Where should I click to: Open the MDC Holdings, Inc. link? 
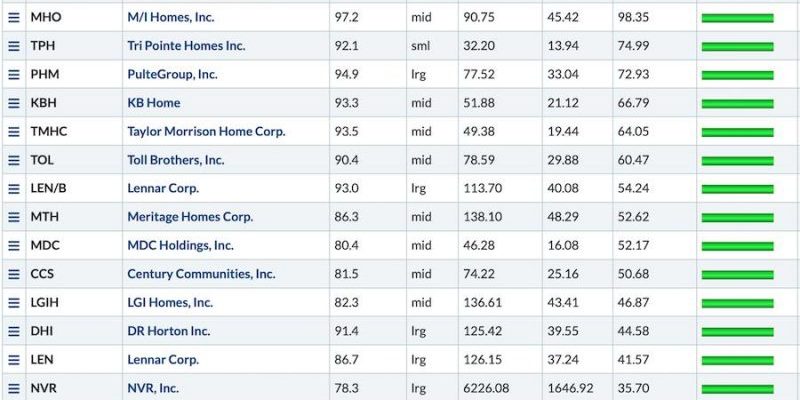pyautogui.click(x=181, y=245)
